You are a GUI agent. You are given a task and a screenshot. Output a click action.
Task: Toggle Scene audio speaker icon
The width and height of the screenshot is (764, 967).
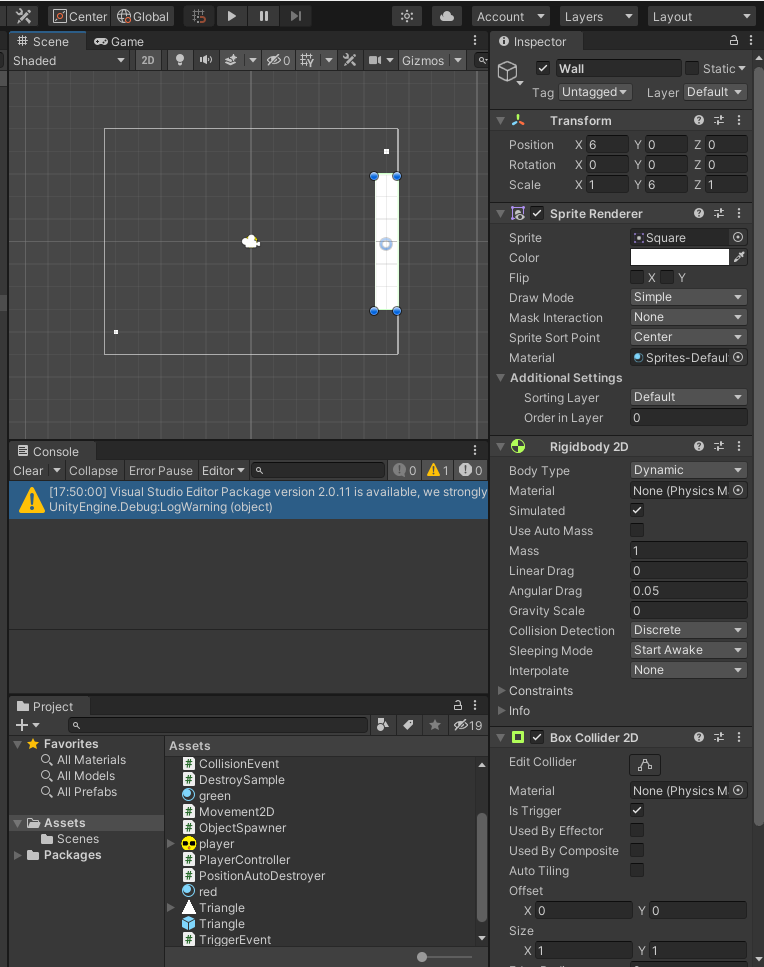pyautogui.click(x=206, y=60)
